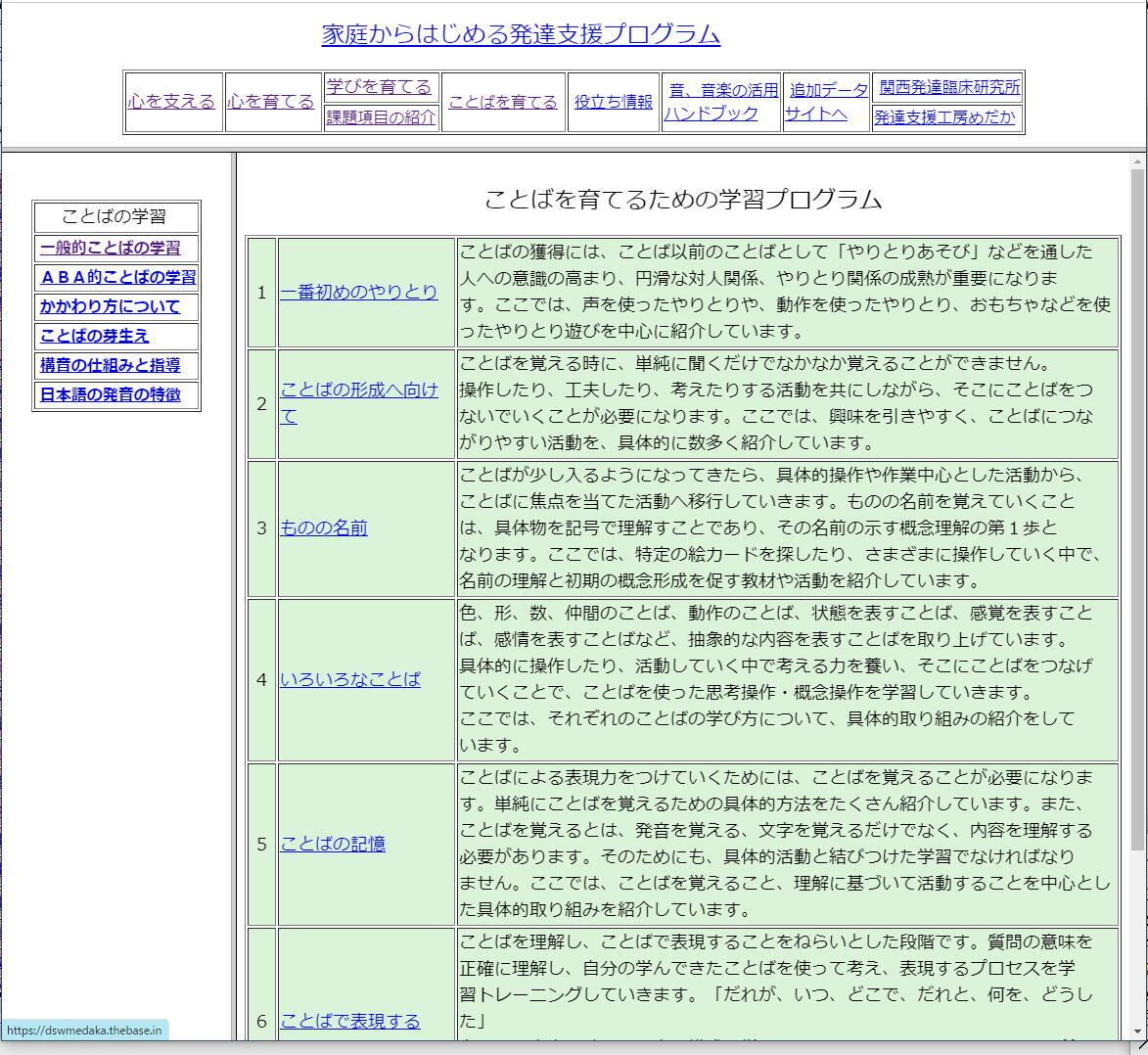Select 構音の仕組みと指導 in sidebar
The width and height of the screenshot is (1148, 1055).
click(x=110, y=365)
